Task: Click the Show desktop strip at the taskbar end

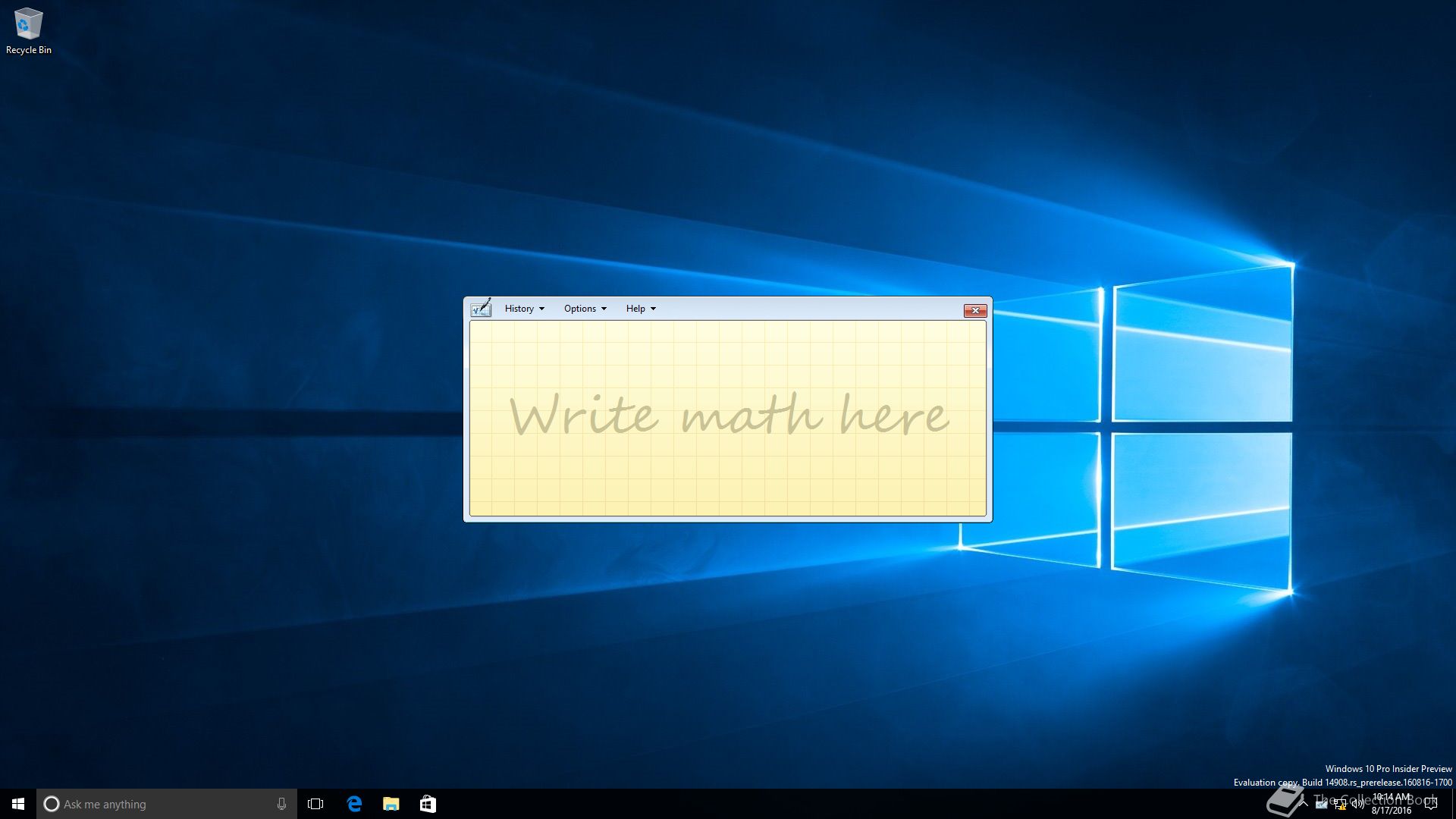Action: coord(1454,804)
